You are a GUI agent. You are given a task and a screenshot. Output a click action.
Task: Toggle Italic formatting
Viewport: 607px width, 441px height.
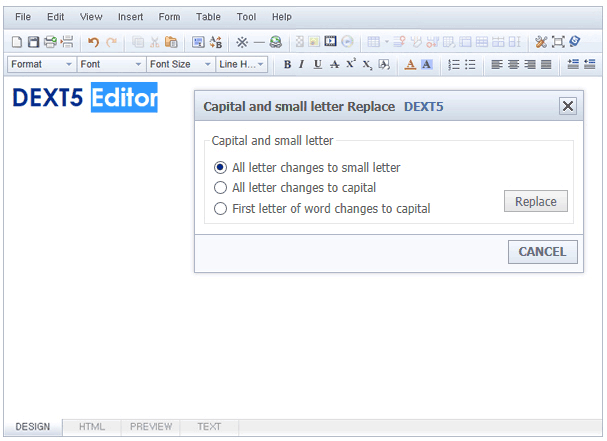[301, 64]
